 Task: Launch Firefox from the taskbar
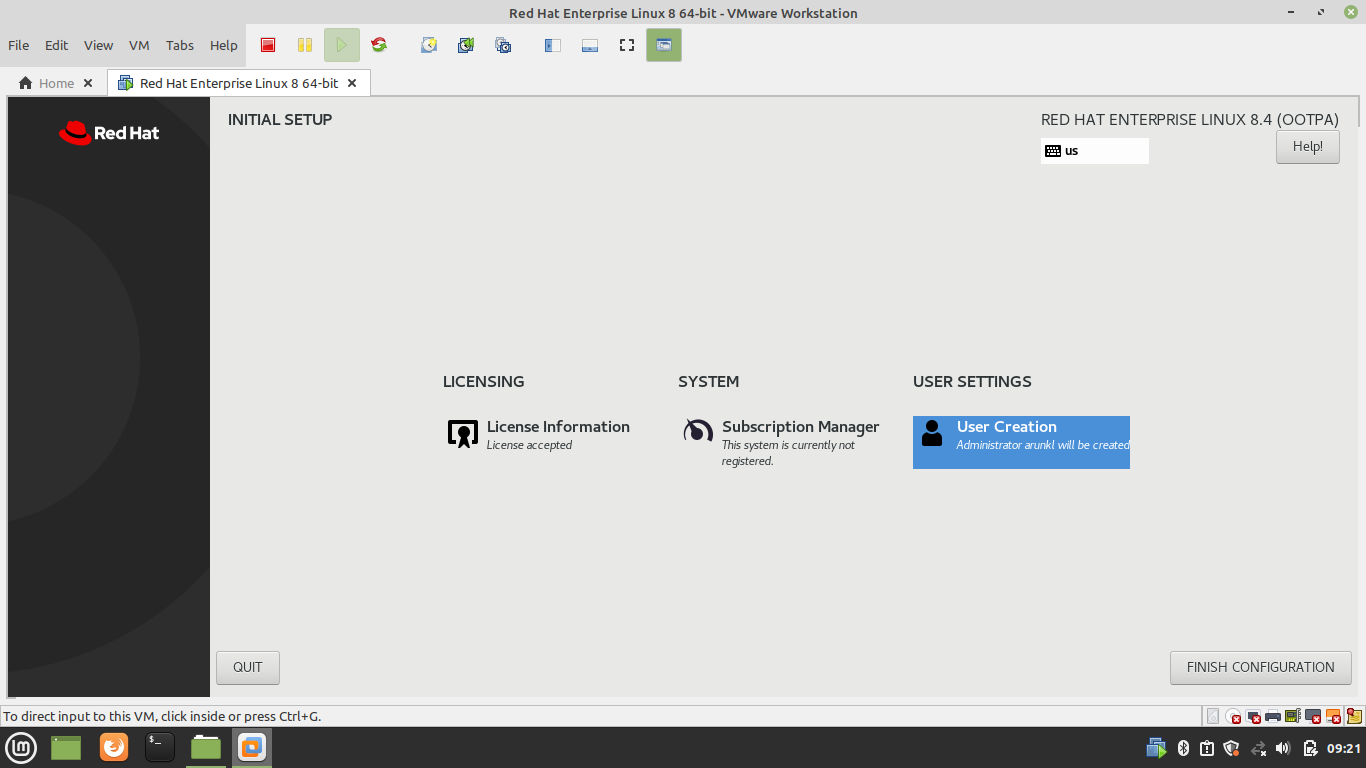tap(114, 747)
